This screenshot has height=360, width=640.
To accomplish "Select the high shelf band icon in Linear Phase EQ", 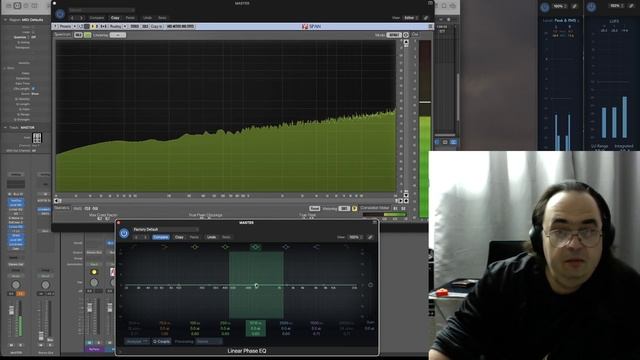I will click(x=316, y=247).
